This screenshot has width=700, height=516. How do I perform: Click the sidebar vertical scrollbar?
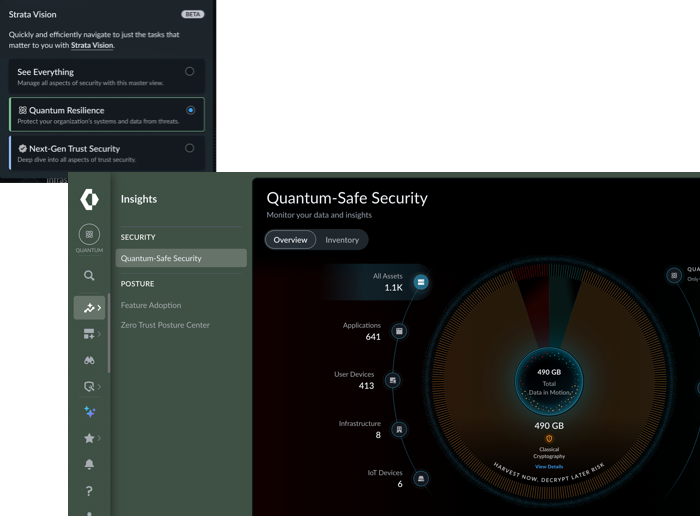[x=109, y=330]
